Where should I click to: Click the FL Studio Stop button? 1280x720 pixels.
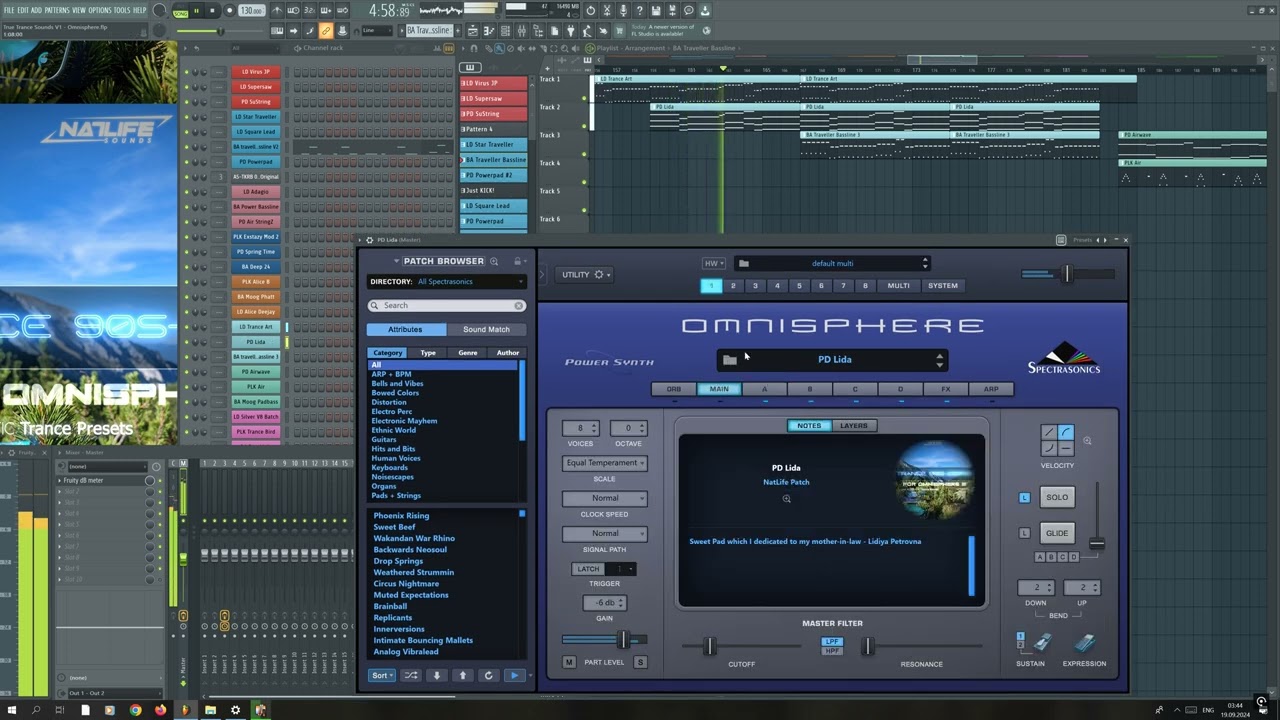(212, 11)
